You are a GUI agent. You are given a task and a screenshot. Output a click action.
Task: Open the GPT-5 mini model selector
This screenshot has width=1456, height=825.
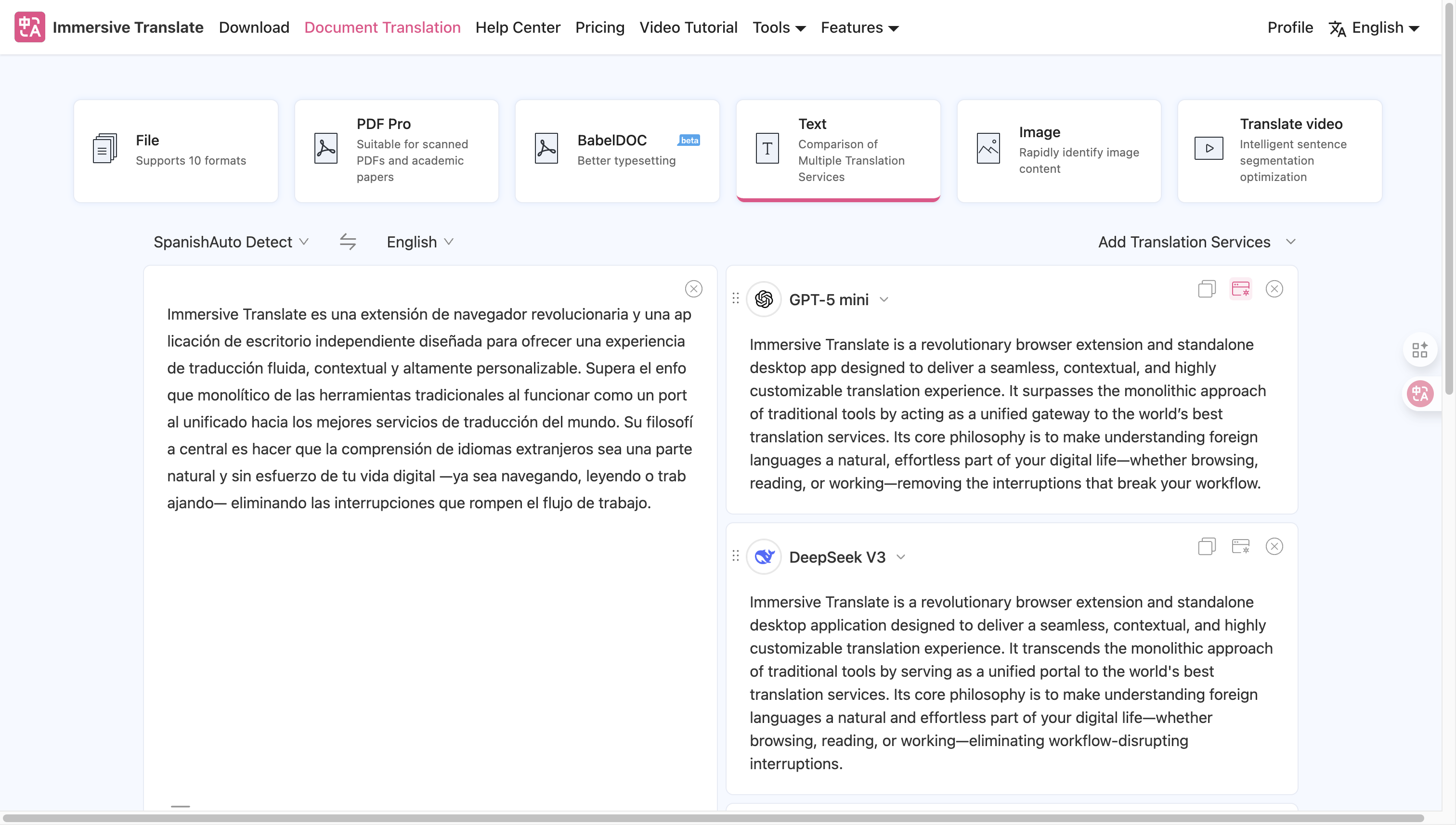click(838, 300)
